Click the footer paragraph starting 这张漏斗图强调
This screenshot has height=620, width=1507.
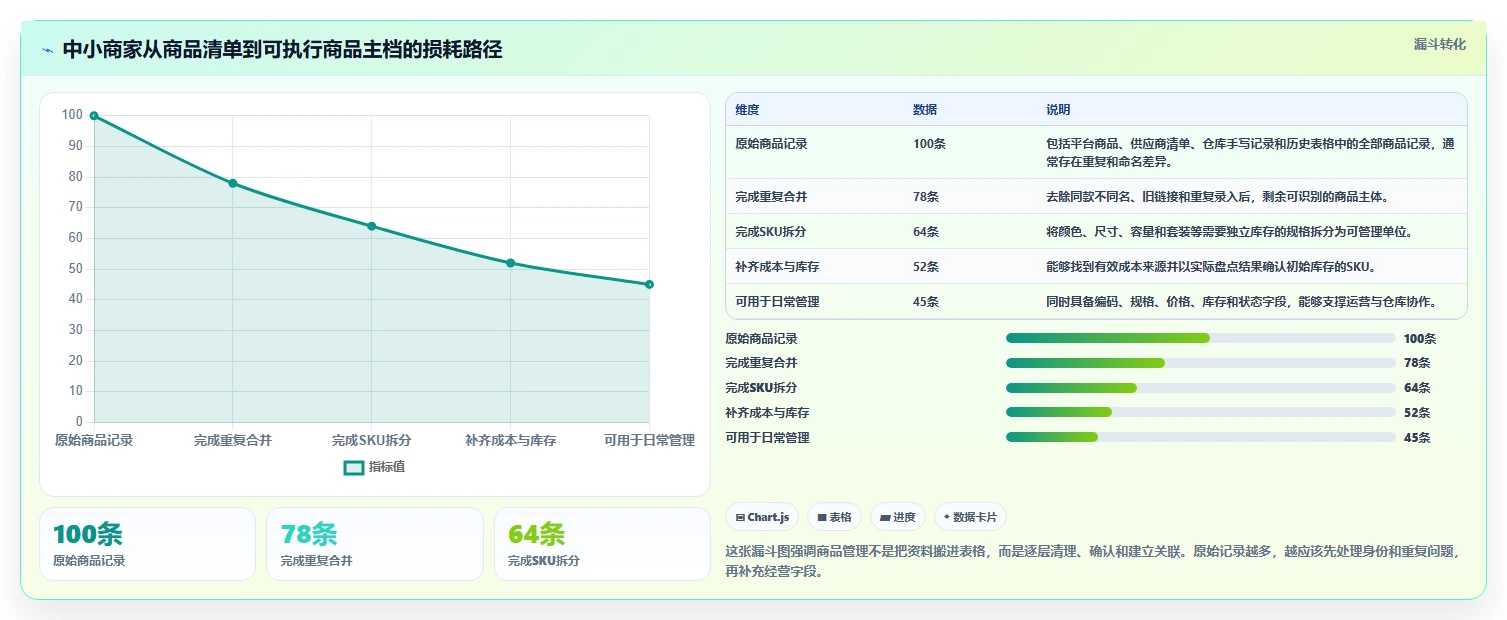[x=1092, y=562]
